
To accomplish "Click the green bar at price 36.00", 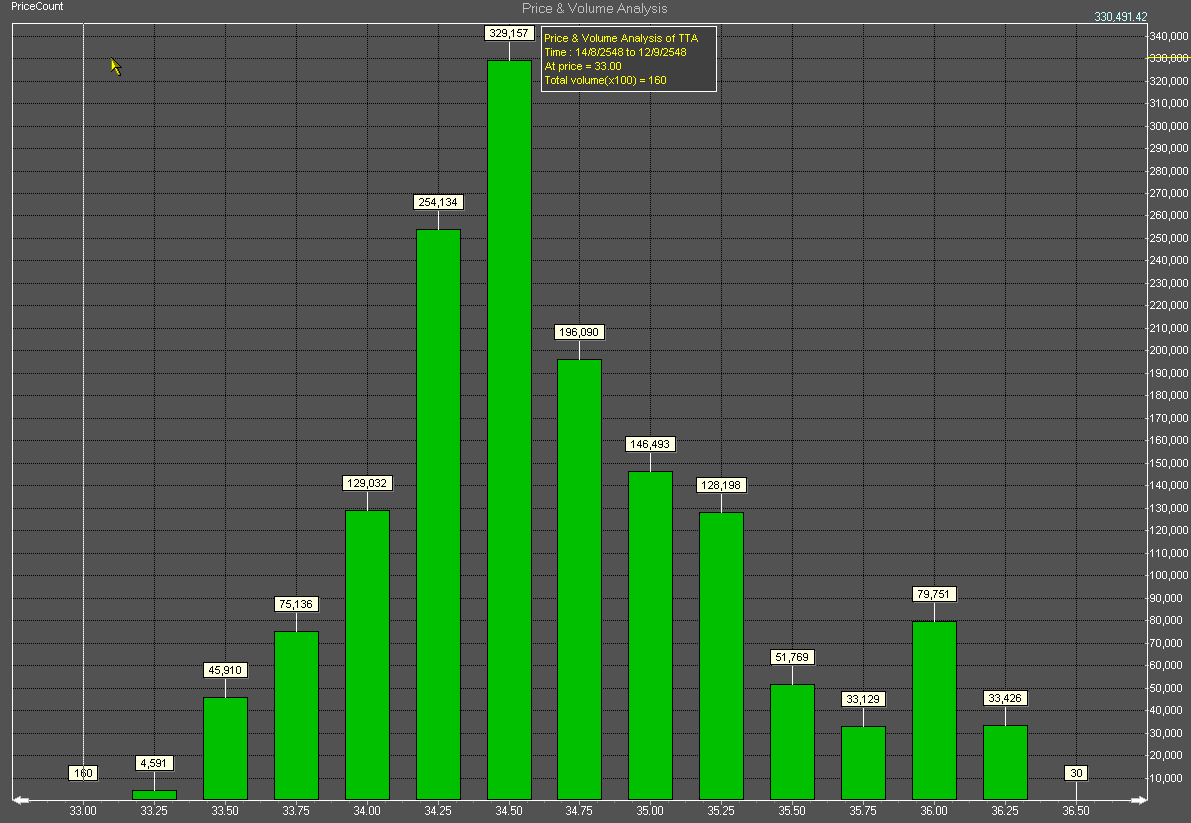I will 934,711.
